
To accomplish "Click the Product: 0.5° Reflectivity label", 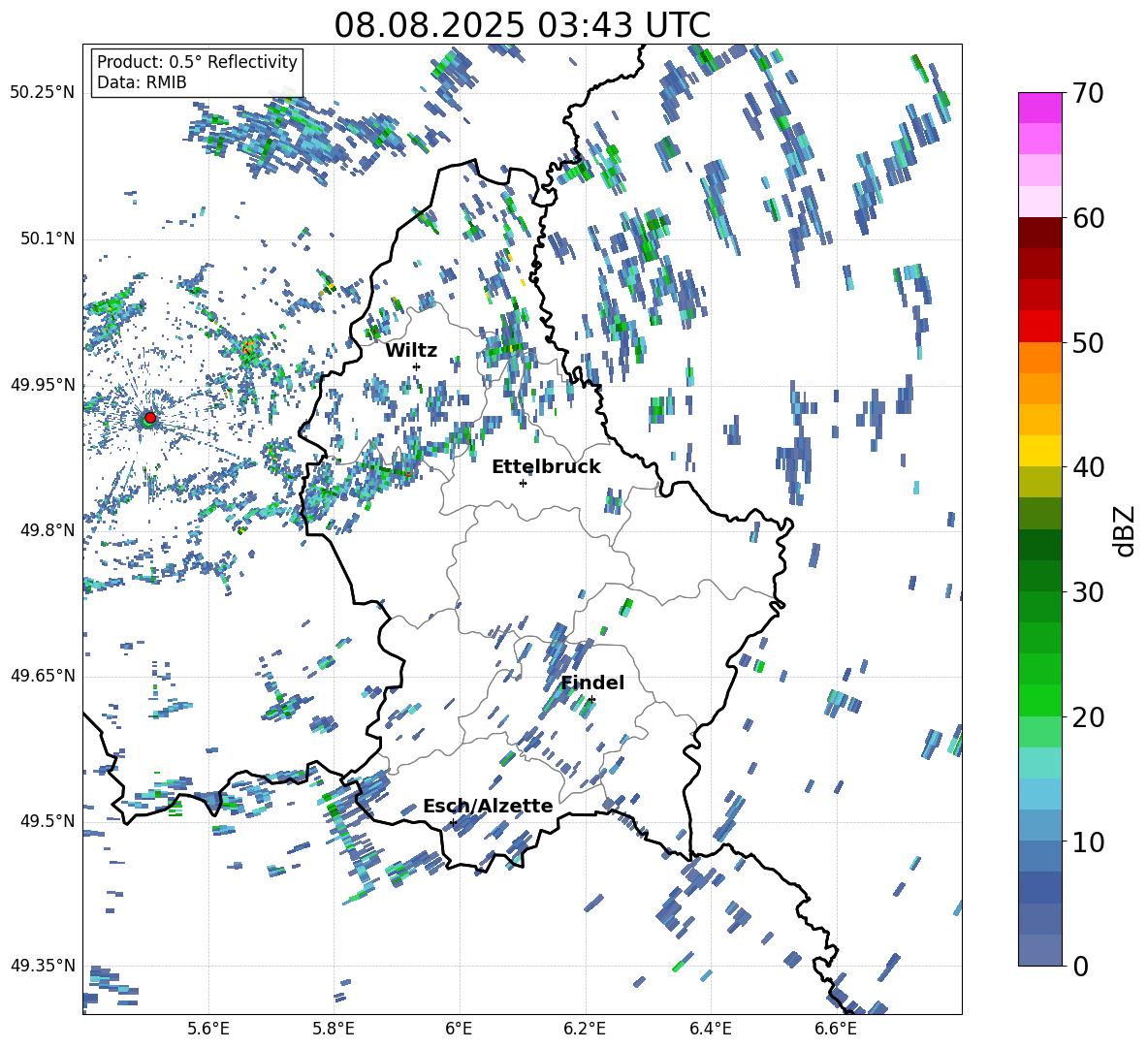I will (197, 62).
